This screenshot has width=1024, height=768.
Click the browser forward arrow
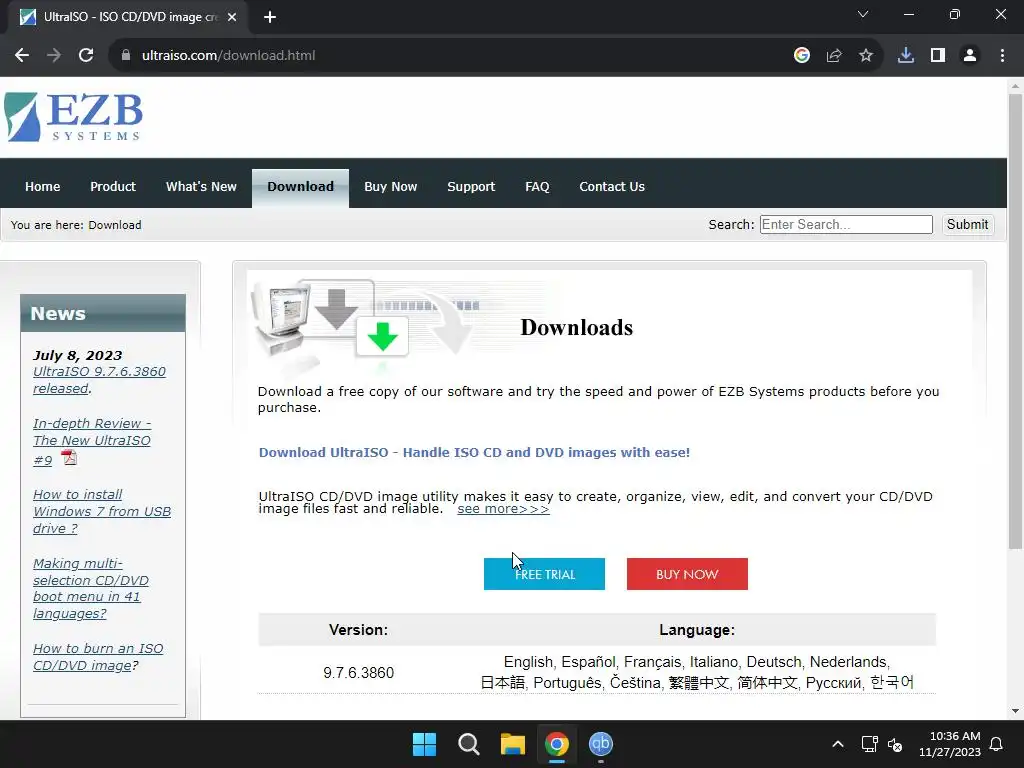click(54, 56)
